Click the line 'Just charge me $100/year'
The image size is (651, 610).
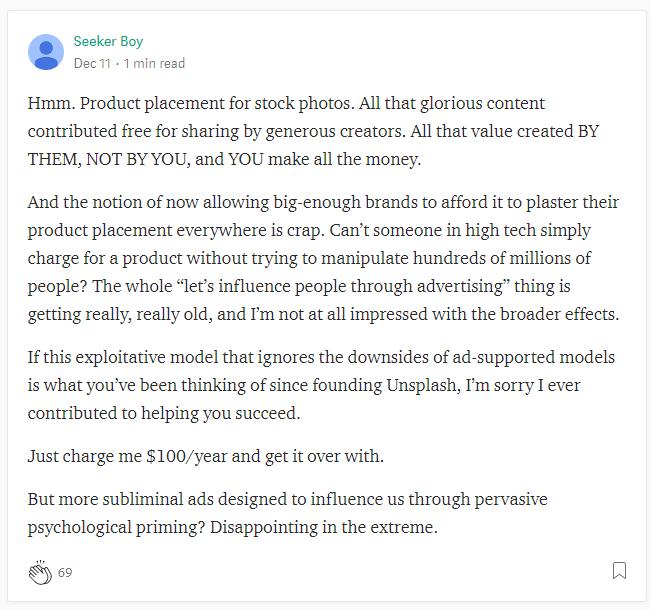click(205, 456)
